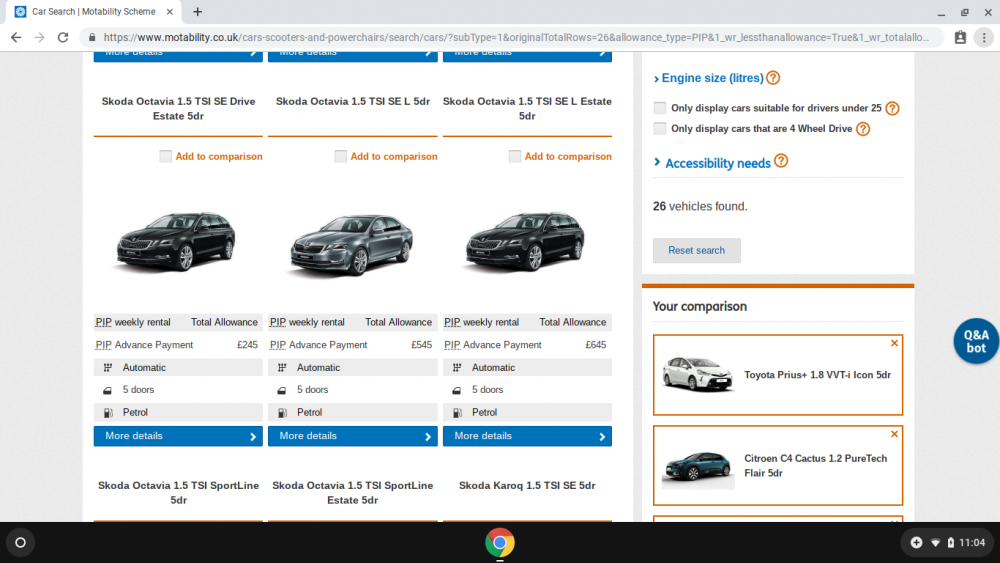Screen dimensions: 1000x563
Task: Open Skoda Octavia 1.5 TSI SE Drive Estate title
Action: 178,108
